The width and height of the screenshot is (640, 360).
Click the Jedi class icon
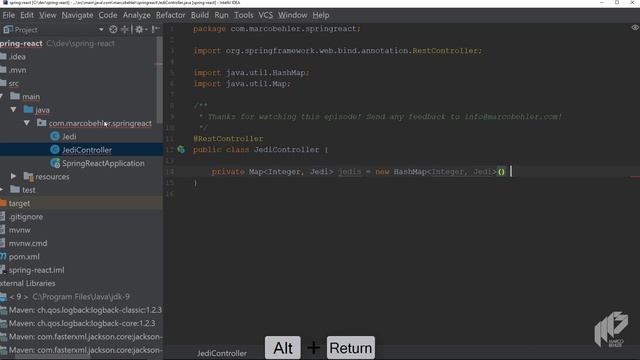click(x=55, y=136)
